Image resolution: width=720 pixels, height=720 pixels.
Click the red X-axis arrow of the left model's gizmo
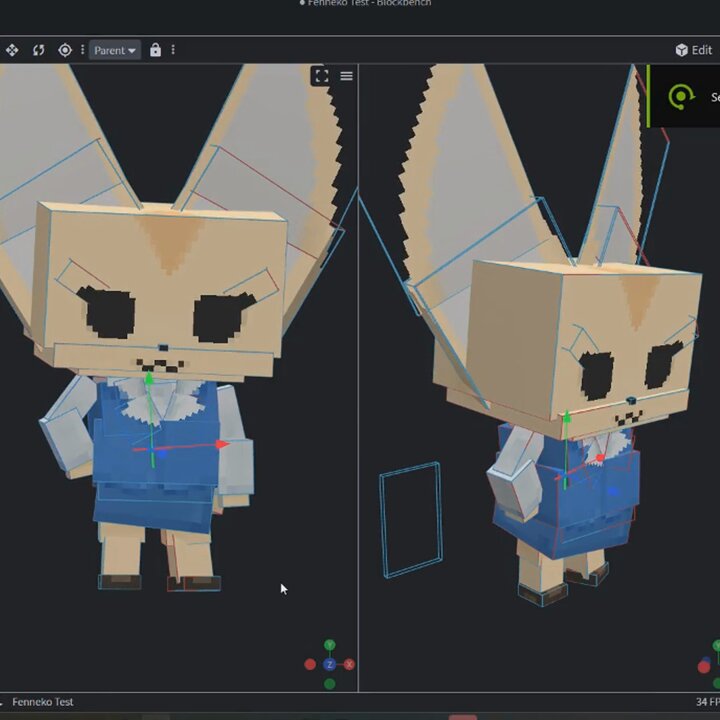point(222,444)
